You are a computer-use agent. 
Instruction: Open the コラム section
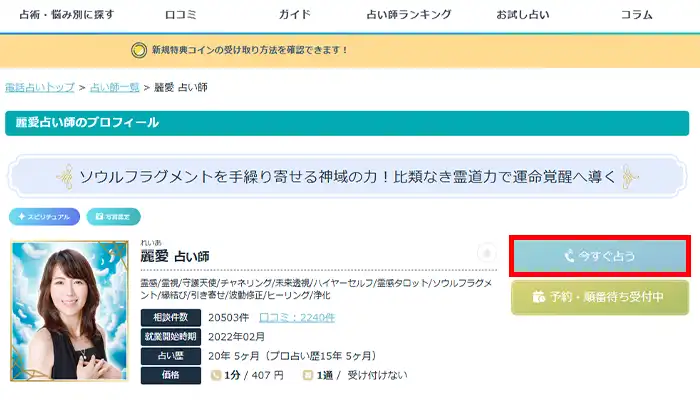pos(636,15)
